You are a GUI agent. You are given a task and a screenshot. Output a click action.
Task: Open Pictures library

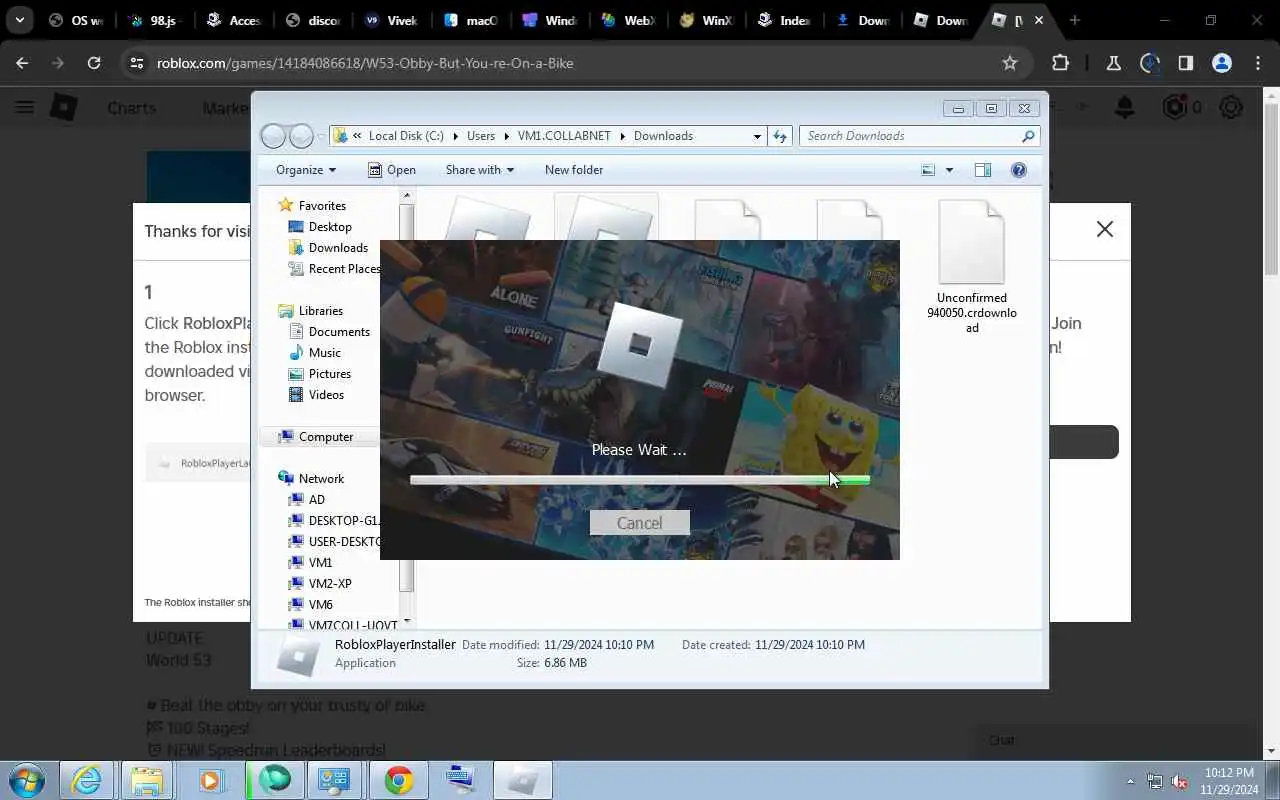click(x=329, y=374)
